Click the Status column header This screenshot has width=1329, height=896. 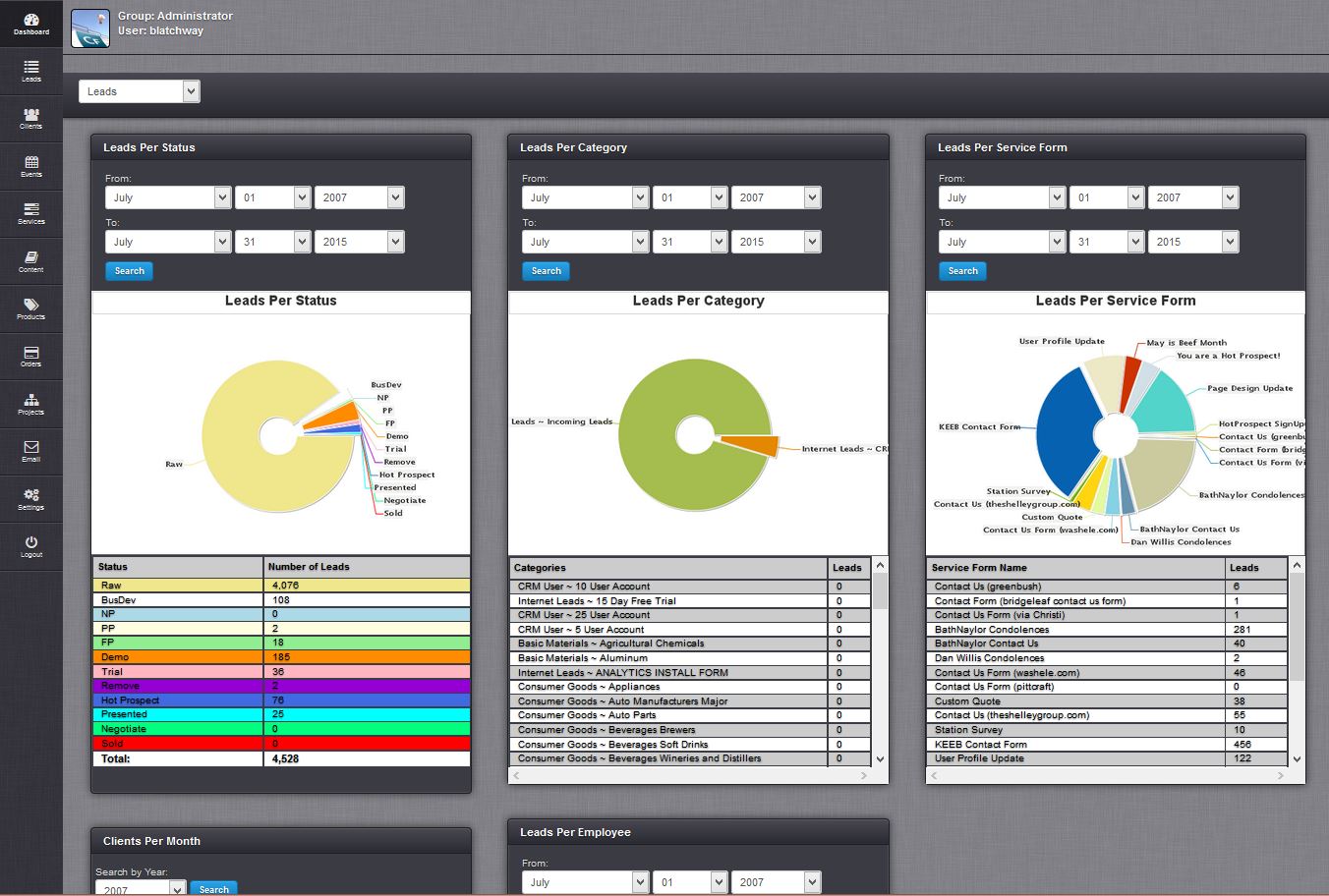[178, 567]
